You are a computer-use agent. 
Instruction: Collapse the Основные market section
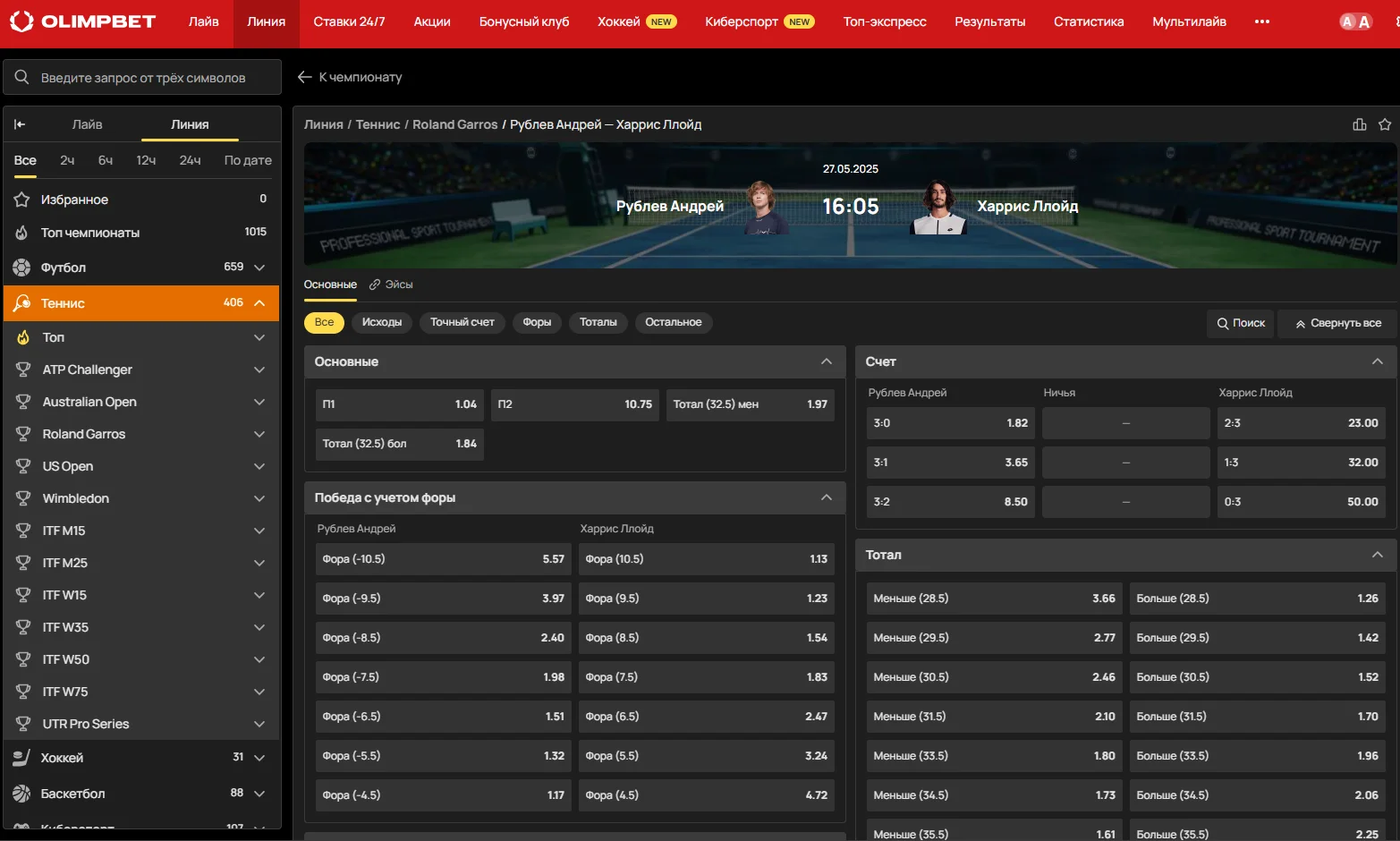(x=826, y=361)
